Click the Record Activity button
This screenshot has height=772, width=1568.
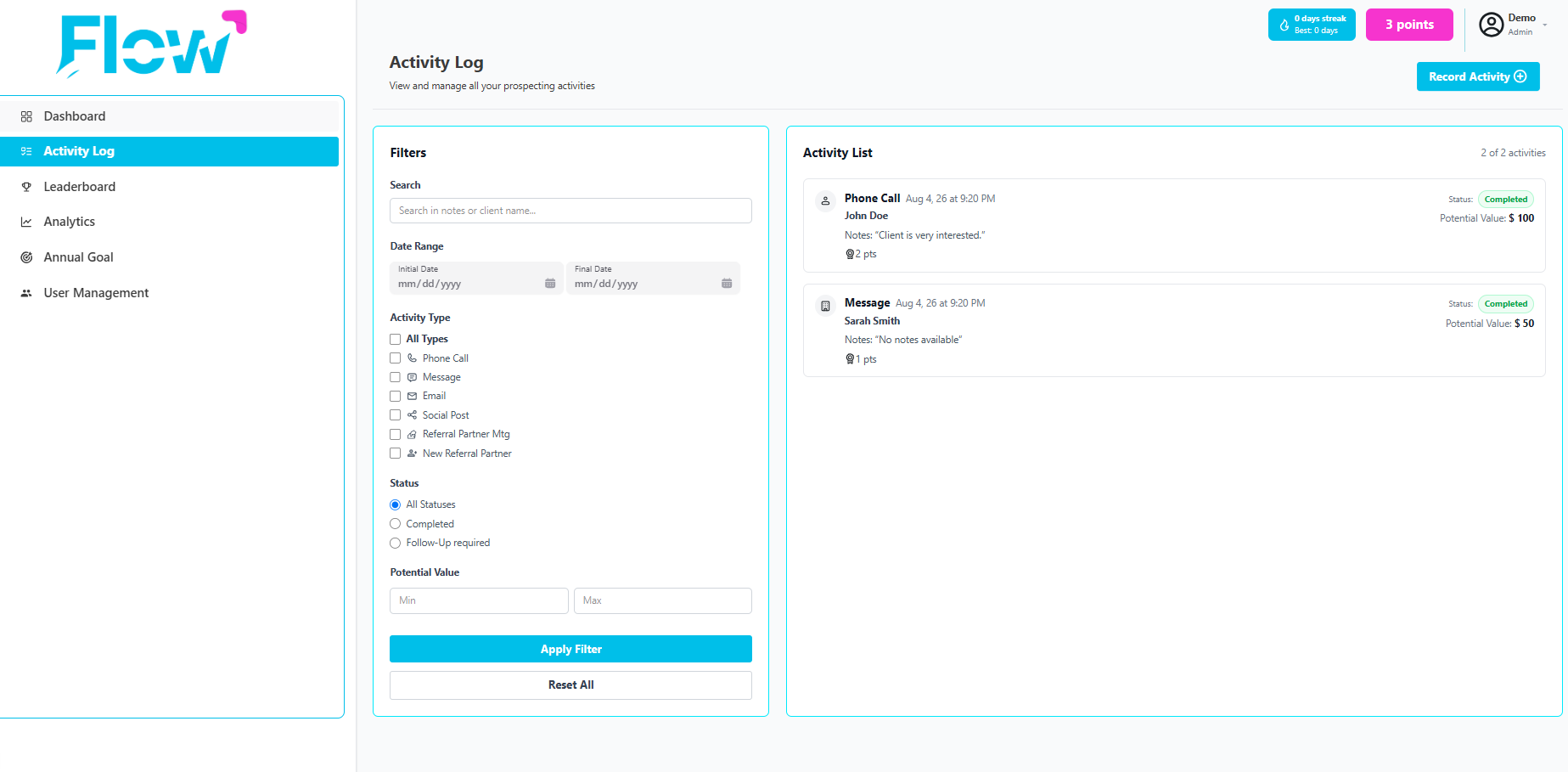click(1478, 76)
